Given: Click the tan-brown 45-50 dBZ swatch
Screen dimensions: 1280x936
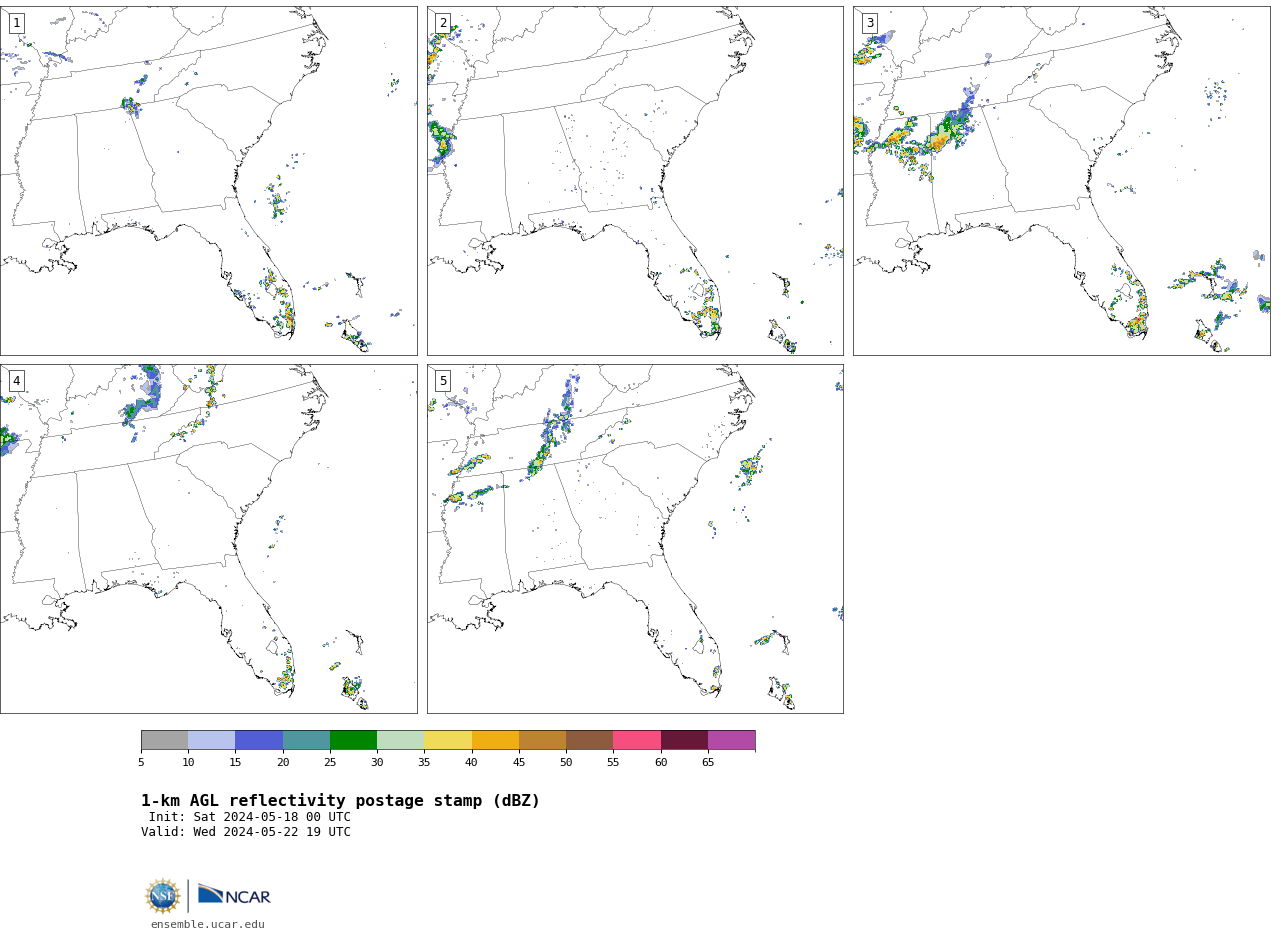Looking at the screenshot, I should click(x=542, y=740).
